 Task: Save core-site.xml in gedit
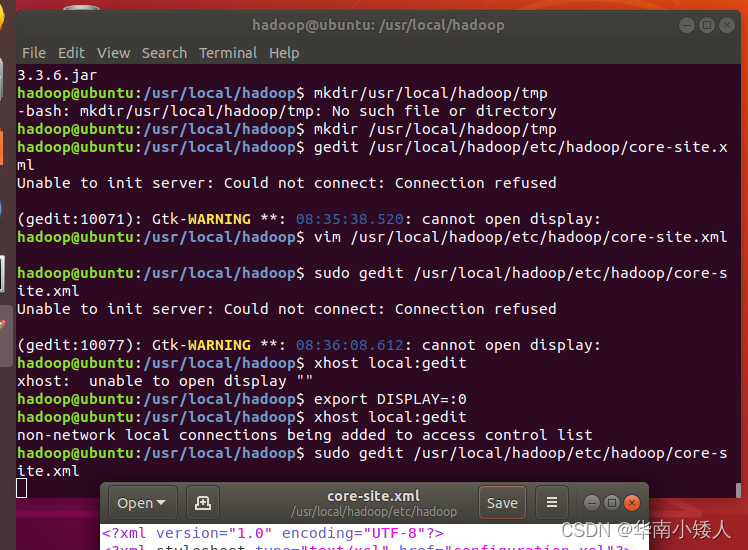click(x=502, y=503)
